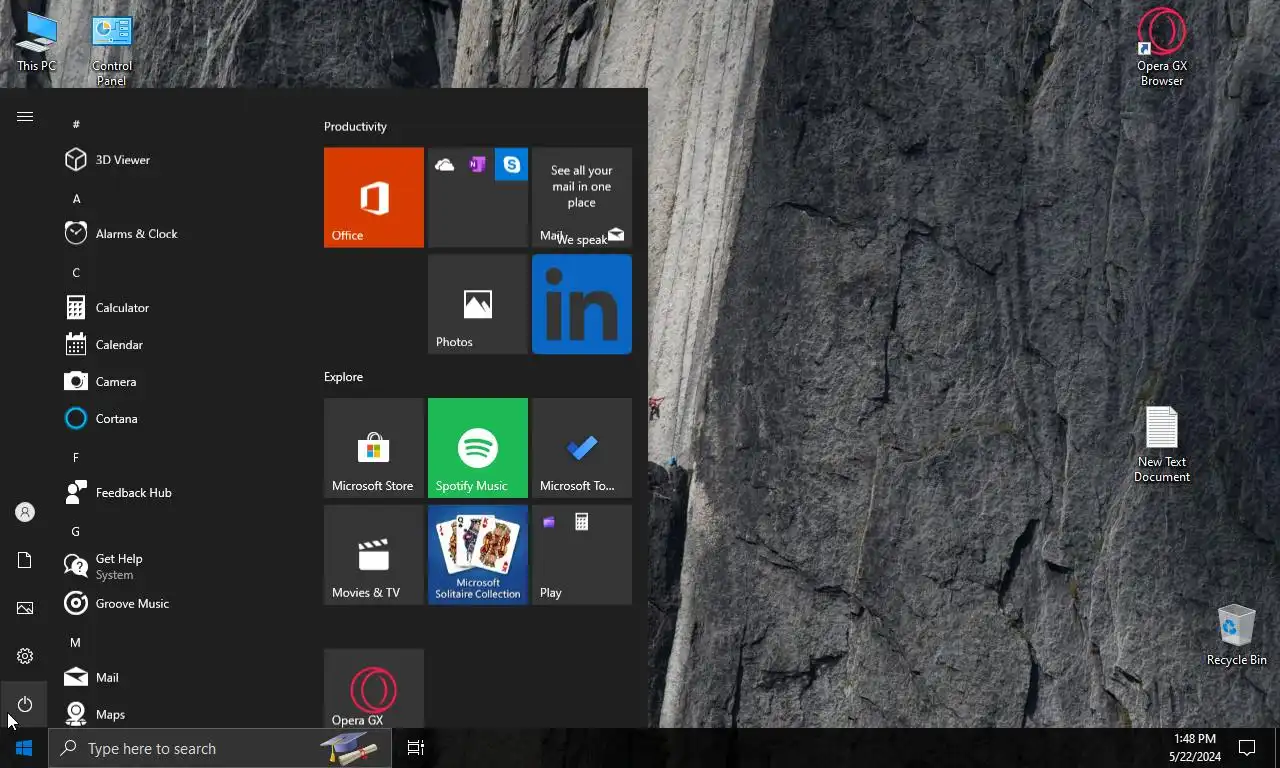The height and width of the screenshot is (768, 1280).
Task: Click the taskbar search box
Action: coord(220,748)
